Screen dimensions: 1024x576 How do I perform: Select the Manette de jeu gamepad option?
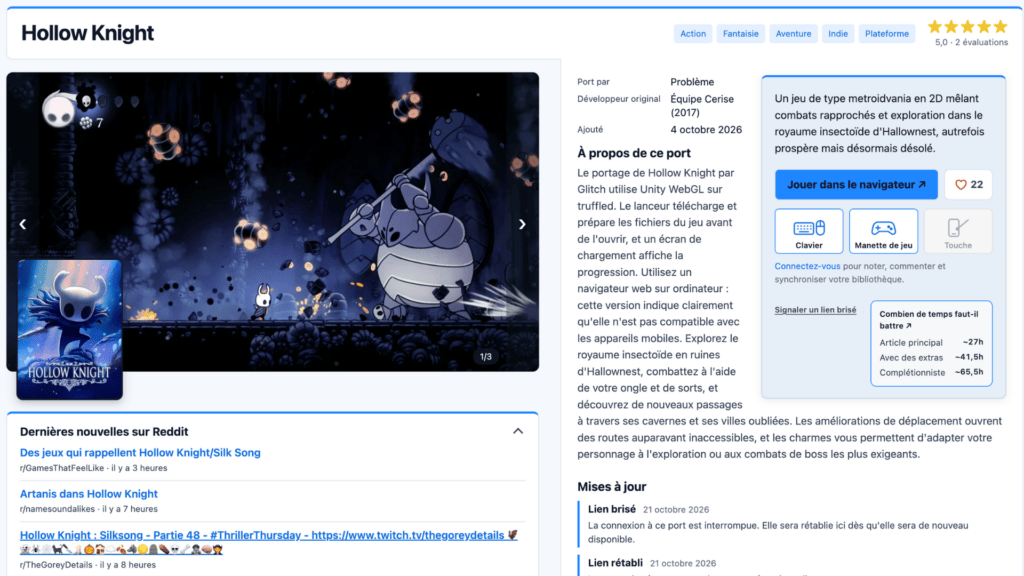click(x=883, y=231)
